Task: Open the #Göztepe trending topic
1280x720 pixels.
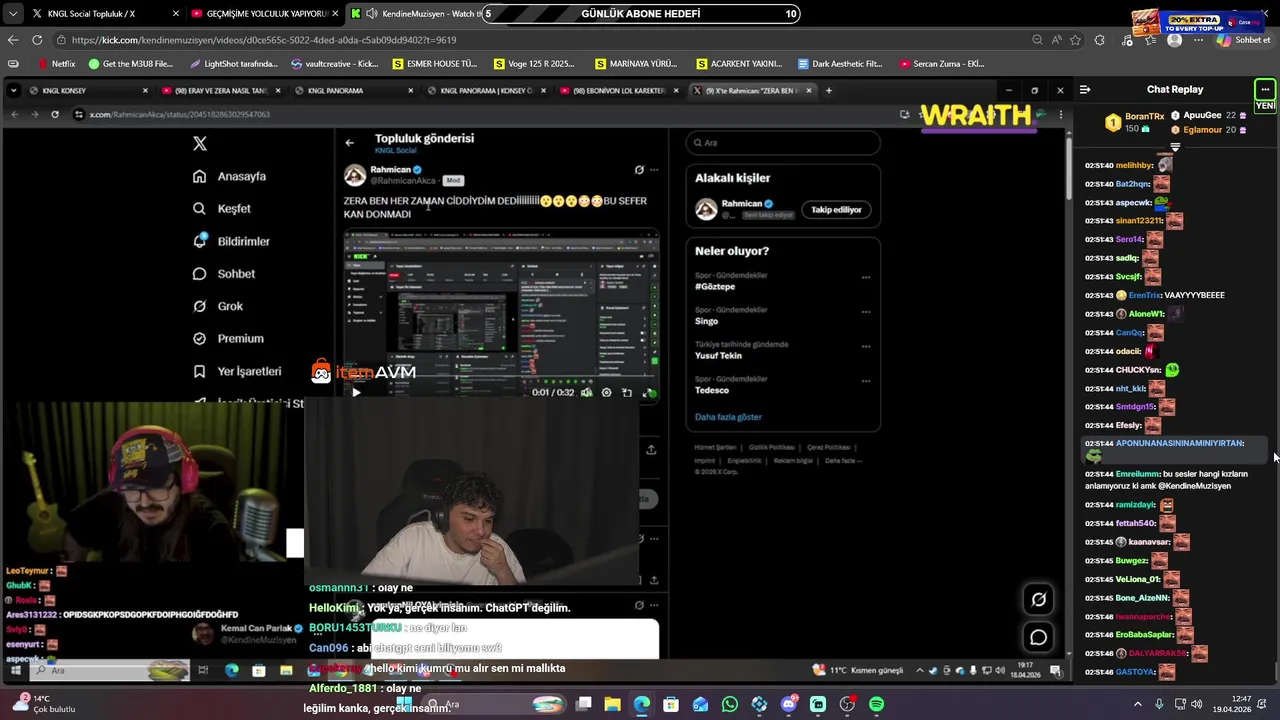Action: pos(715,287)
